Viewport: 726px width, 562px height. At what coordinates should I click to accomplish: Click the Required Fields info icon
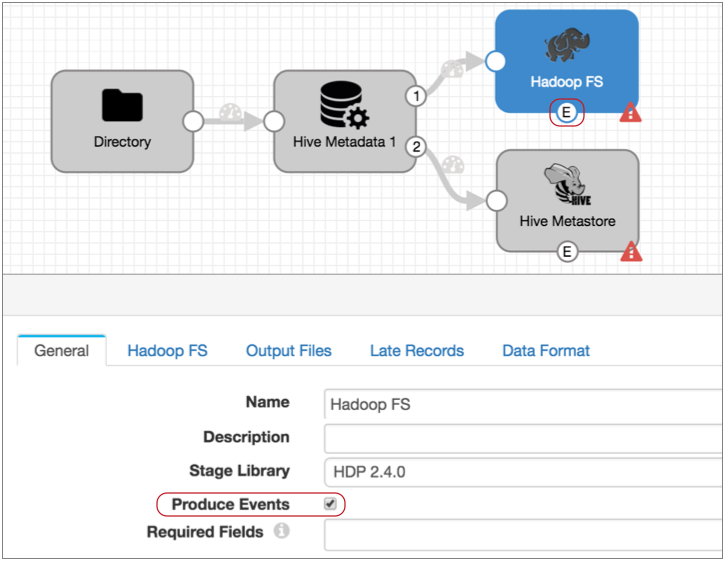click(x=281, y=531)
